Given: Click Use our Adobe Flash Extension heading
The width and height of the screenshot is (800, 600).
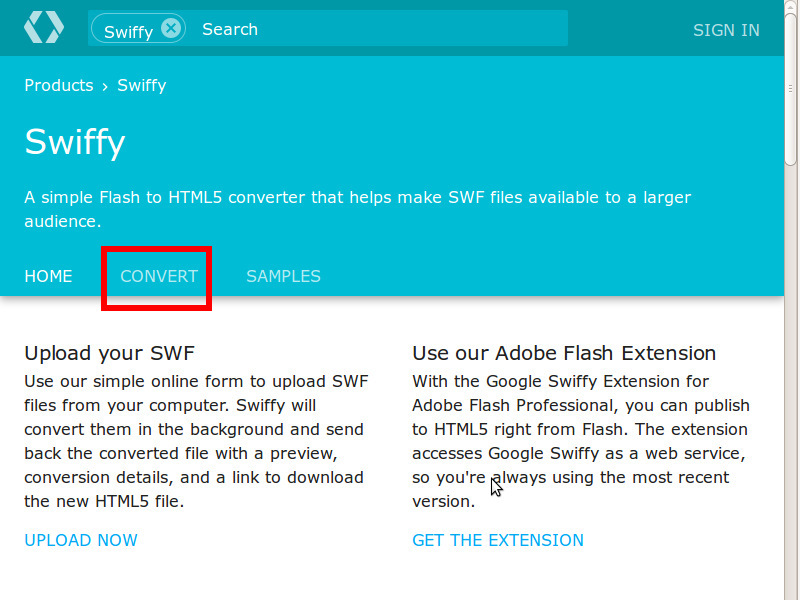Looking at the screenshot, I should pyautogui.click(x=564, y=353).
